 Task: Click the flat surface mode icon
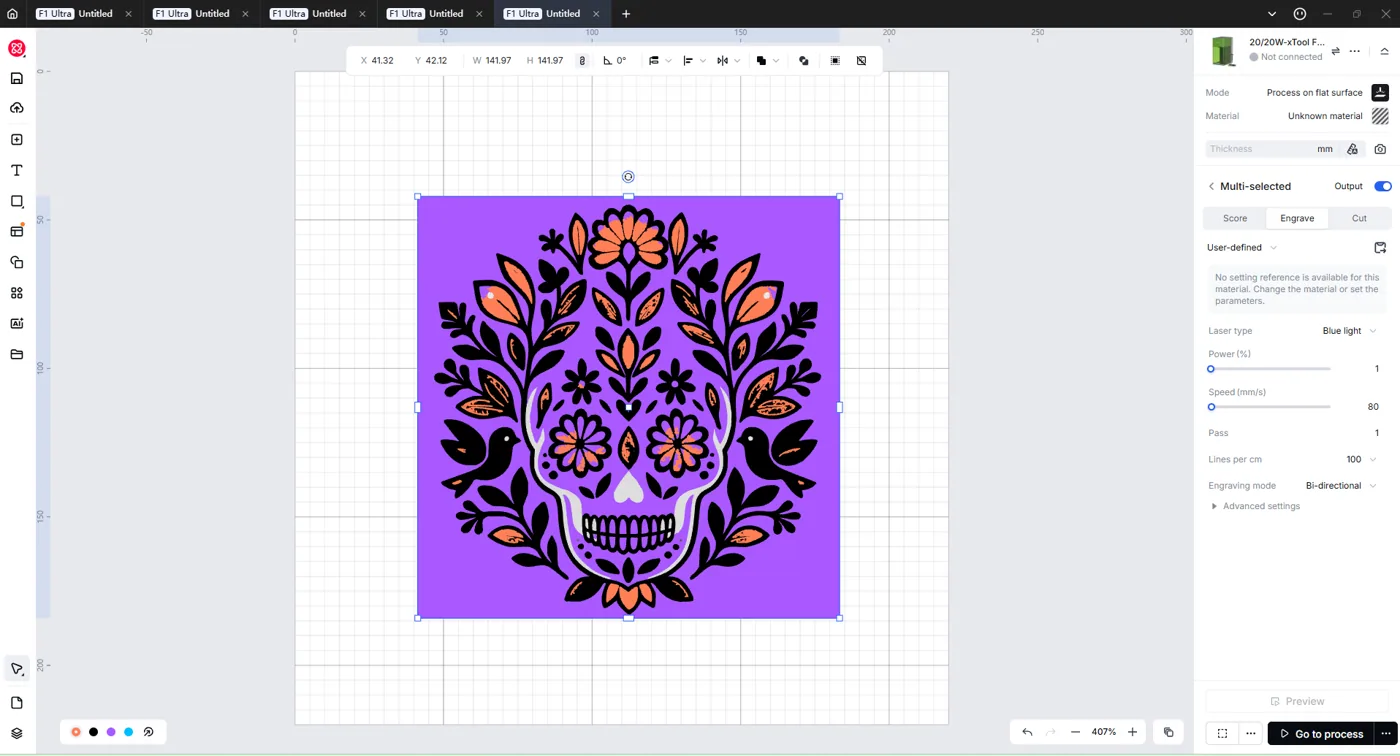coord(1380,92)
